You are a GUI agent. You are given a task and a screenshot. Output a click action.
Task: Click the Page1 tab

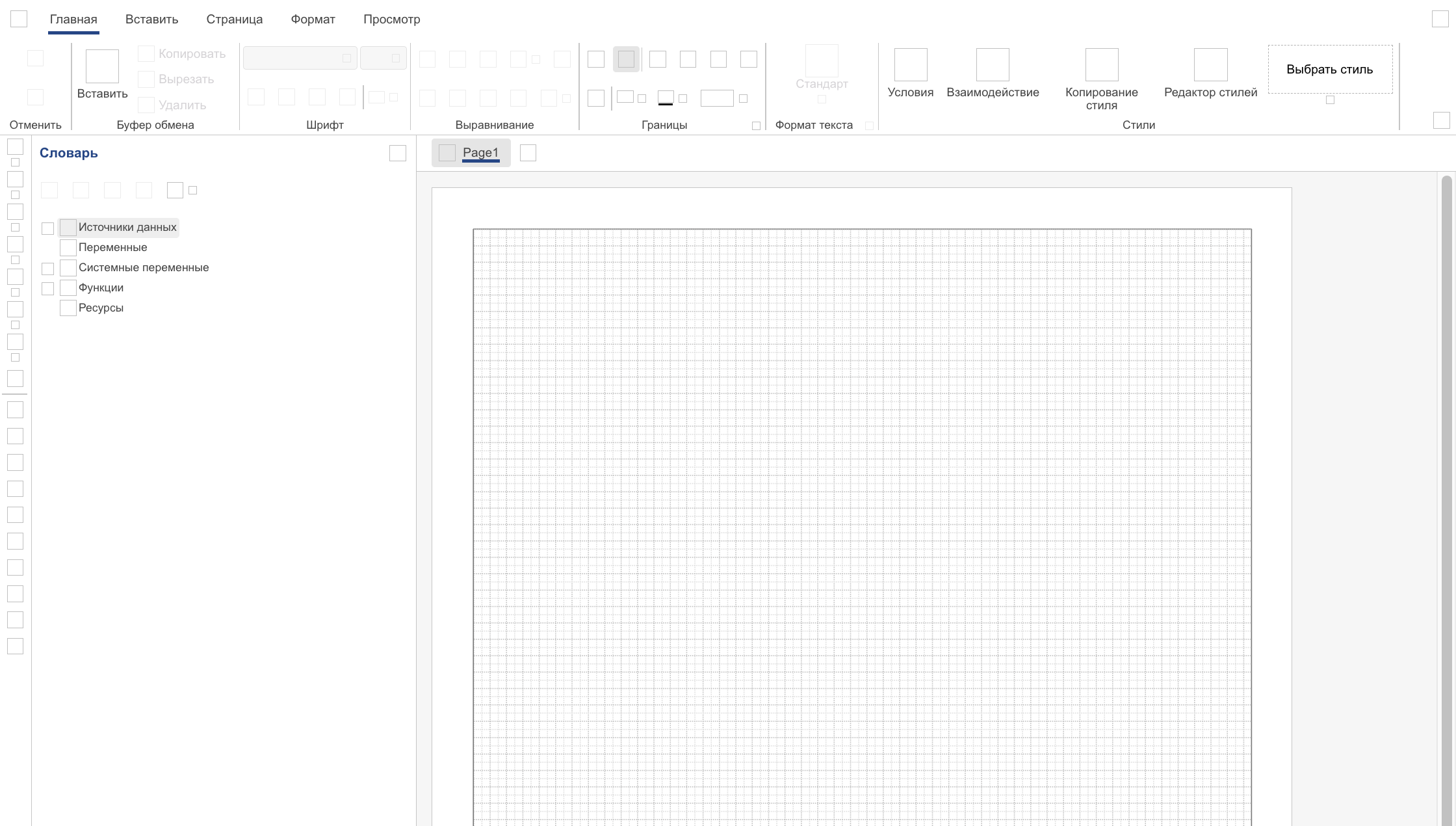coord(480,153)
